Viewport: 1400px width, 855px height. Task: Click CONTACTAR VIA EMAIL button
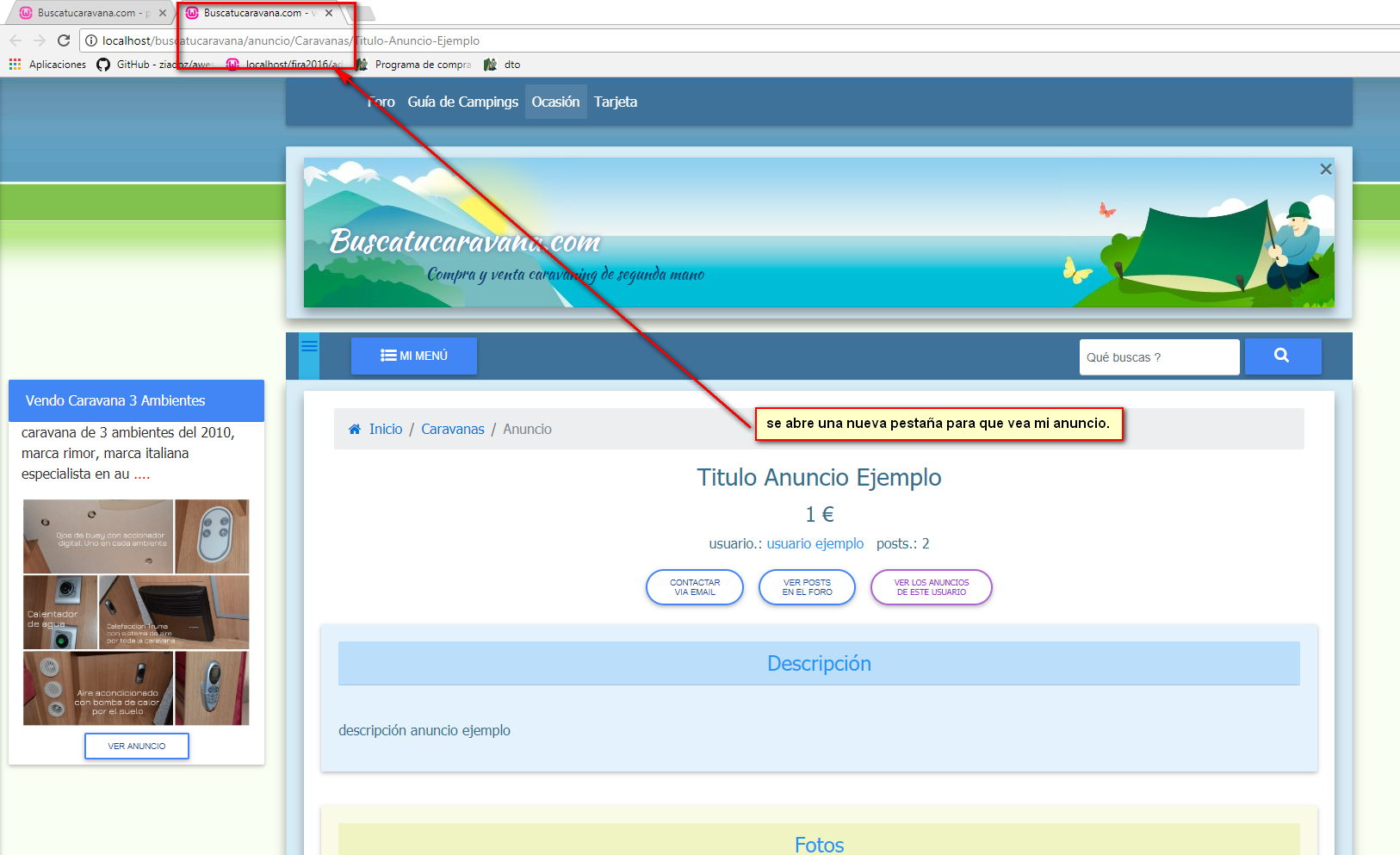tap(695, 587)
